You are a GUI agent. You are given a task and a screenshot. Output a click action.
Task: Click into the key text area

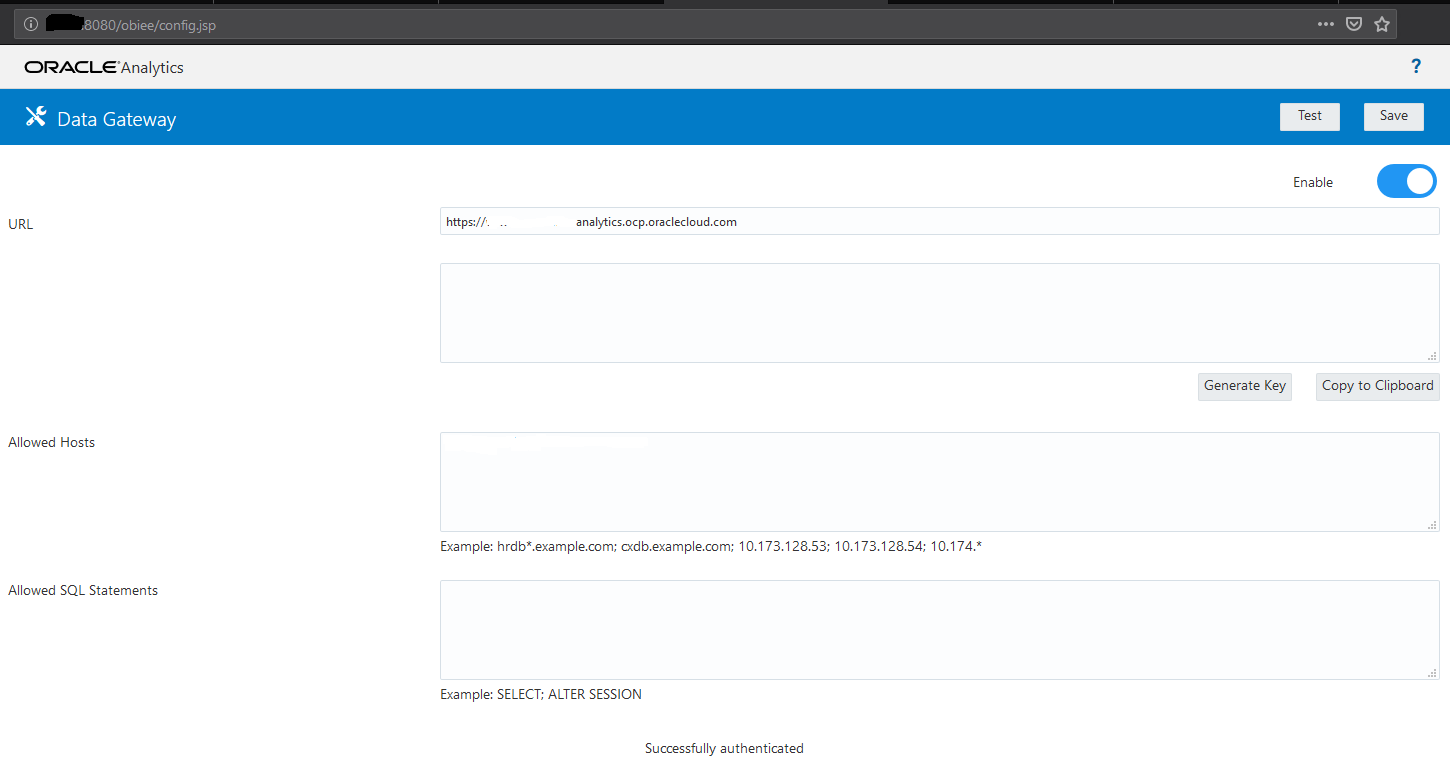click(940, 313)
